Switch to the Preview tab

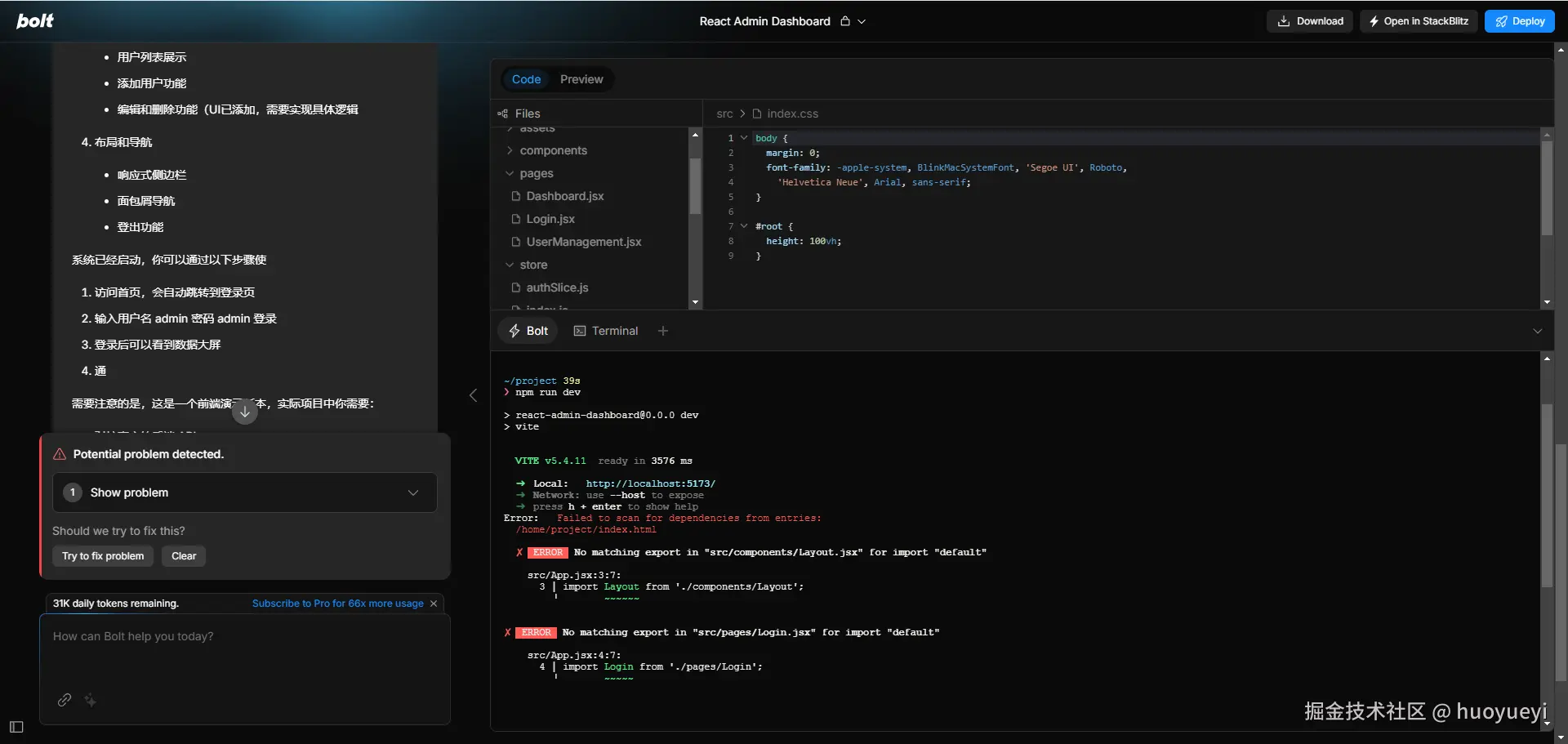point(581,79)
